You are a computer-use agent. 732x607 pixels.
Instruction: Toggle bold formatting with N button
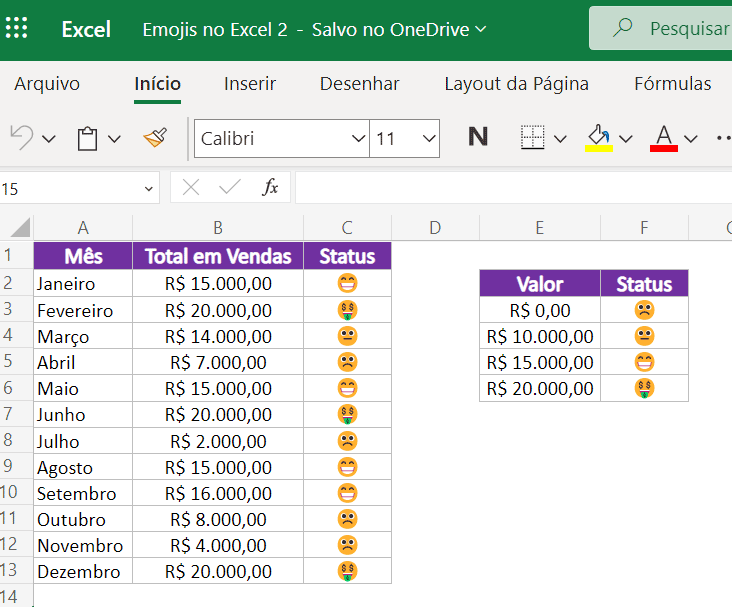478,138
